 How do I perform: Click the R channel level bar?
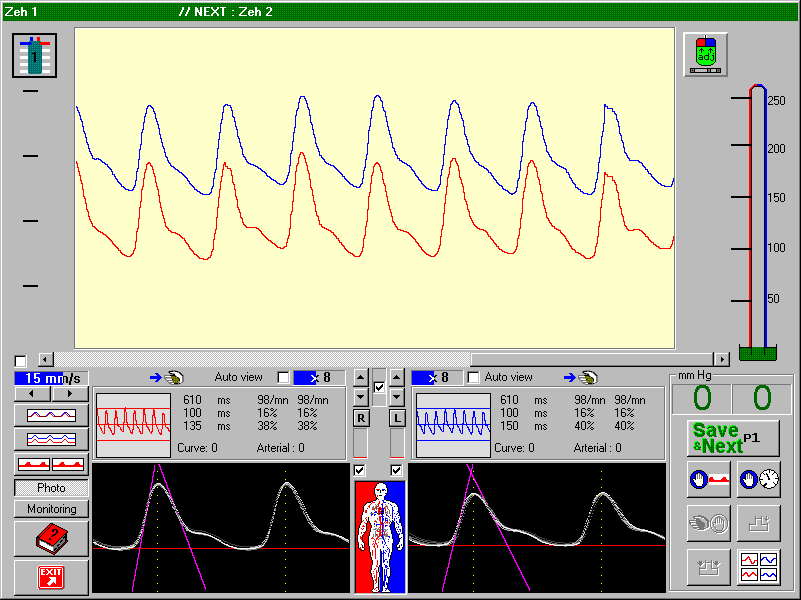(361, 443)
